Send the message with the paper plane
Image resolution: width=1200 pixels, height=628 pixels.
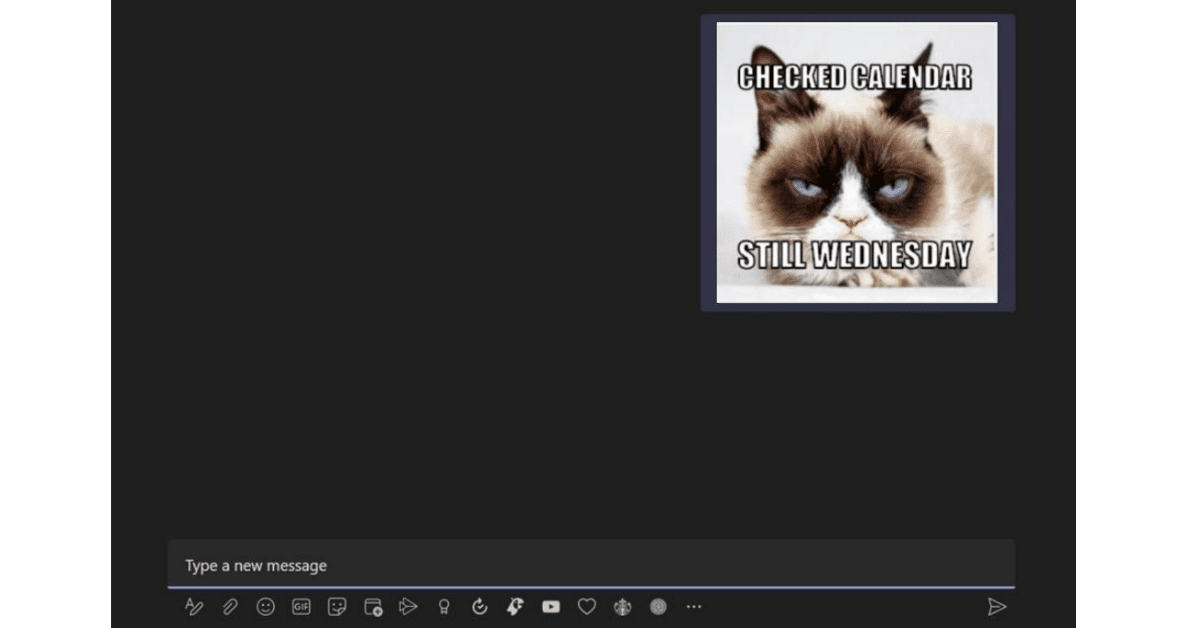pyautogui.click(x=998, y=607)
